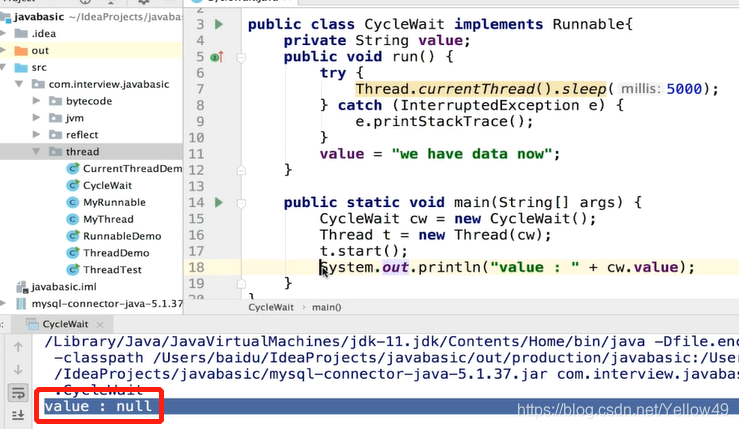This screenshot has height=429, width=739.
Task: Click Down the stack trace arrow
Action: (18, 370)
